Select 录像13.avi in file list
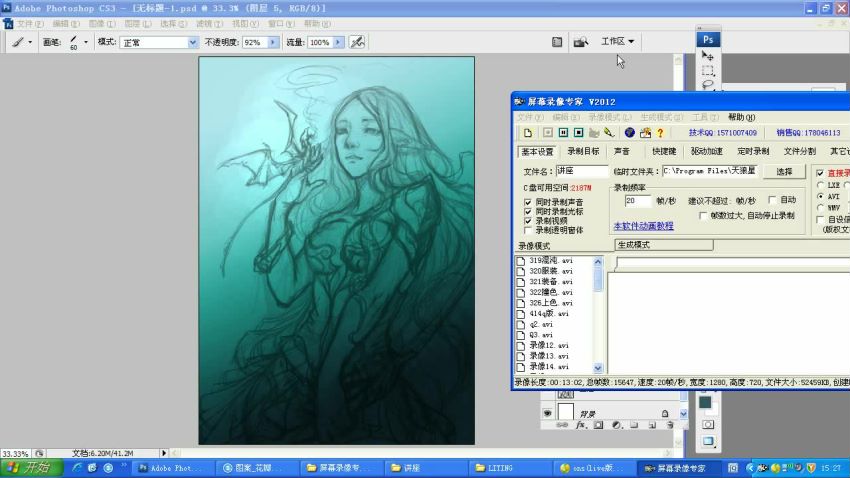 (x=549, y=356)
